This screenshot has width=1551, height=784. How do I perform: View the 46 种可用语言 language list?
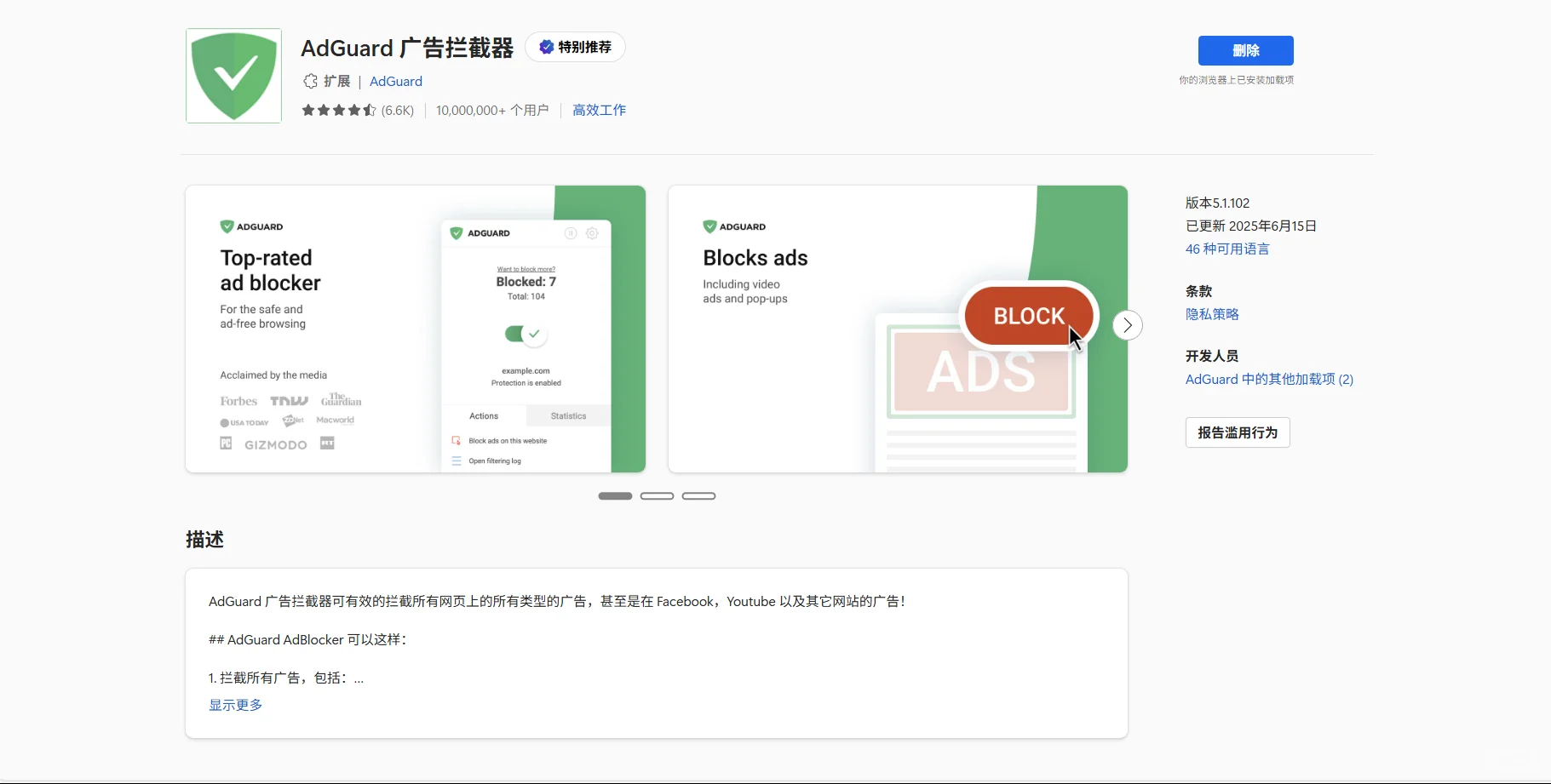coord(1226,249)
